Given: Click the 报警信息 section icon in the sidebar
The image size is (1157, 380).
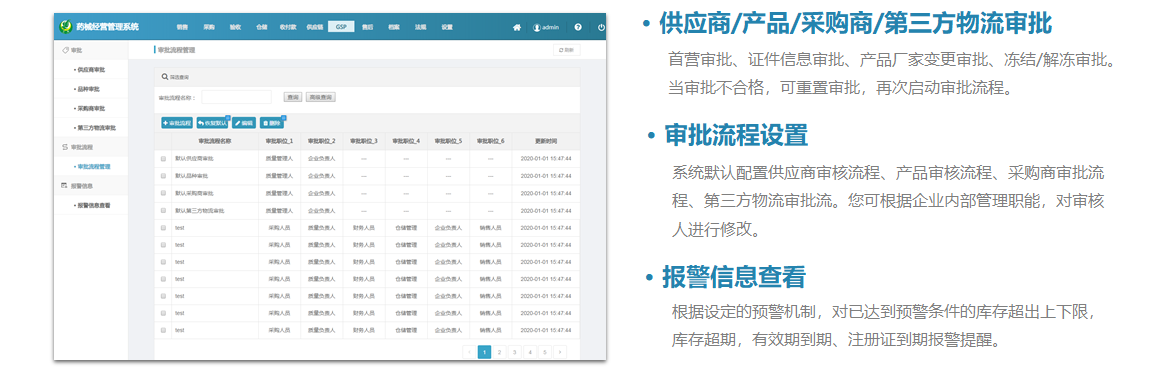Looking at the screenshot, I should point(65,185).
